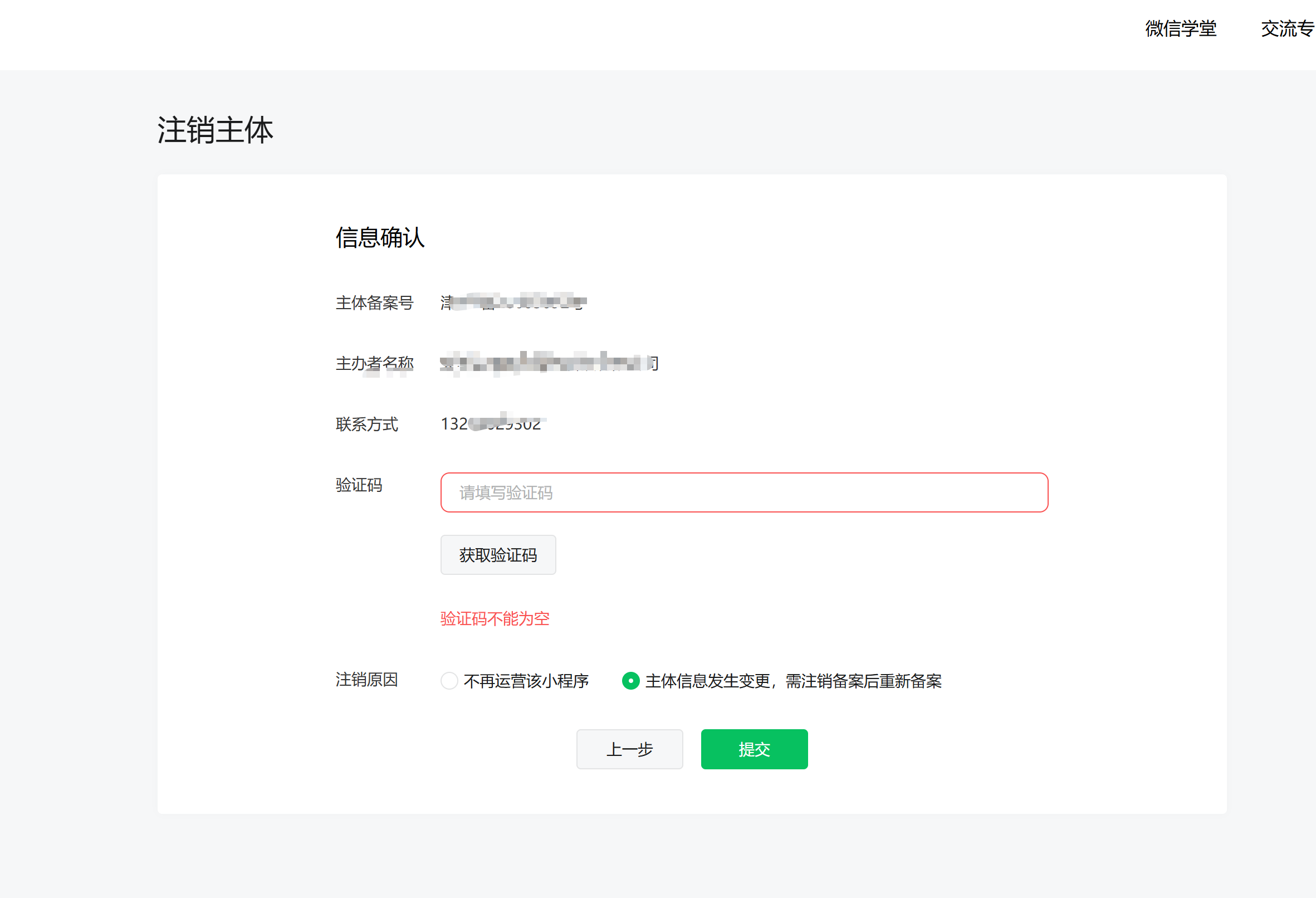Image resolution: width=1316 pixels, height=898 pixels.
Task: Click the phone number starting with 132
Action: pyautogui.click(x=491, y=424)
